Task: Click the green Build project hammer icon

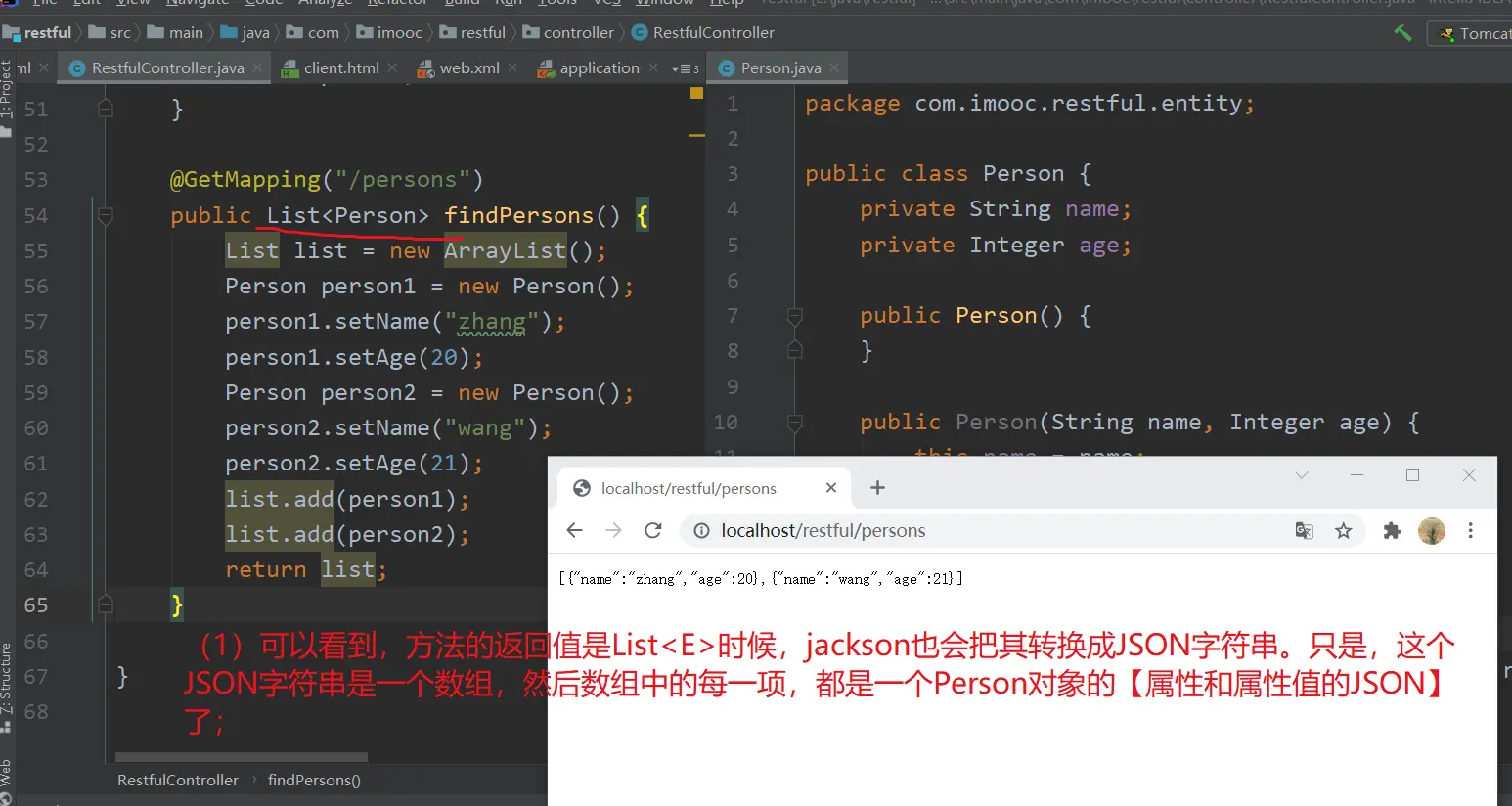Action: (1402, 33)
